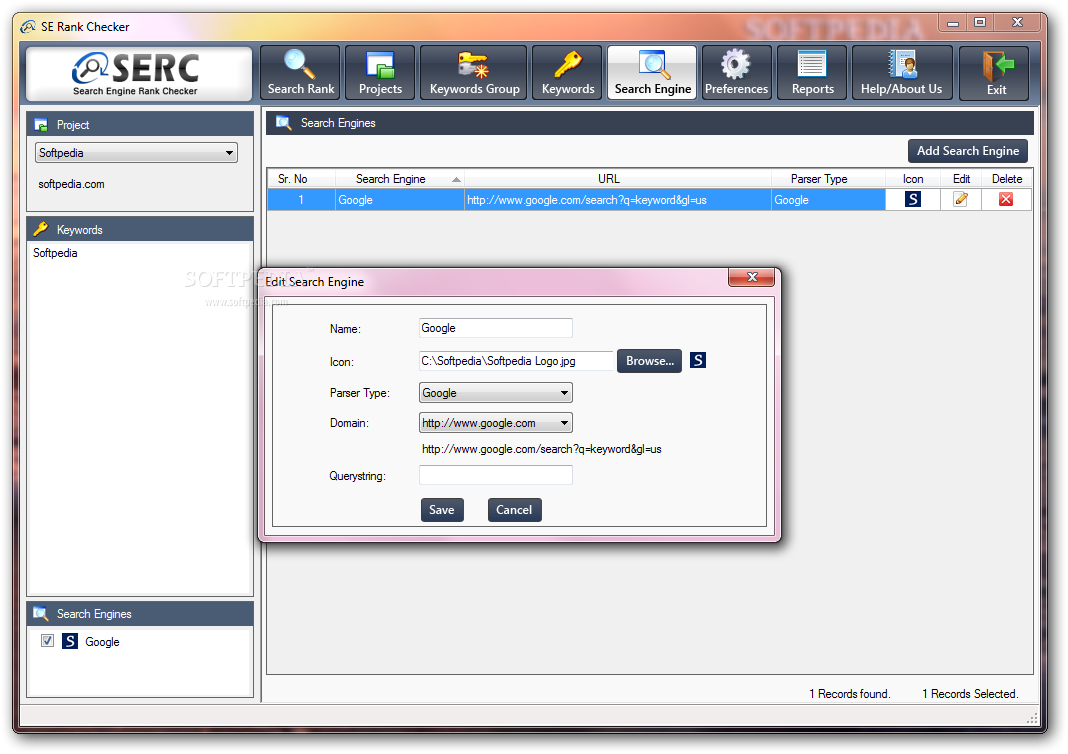The height and width of the screenshot is (754, 1068).
Task: Save the edited search engine
Action: click(x=442, y=510)
